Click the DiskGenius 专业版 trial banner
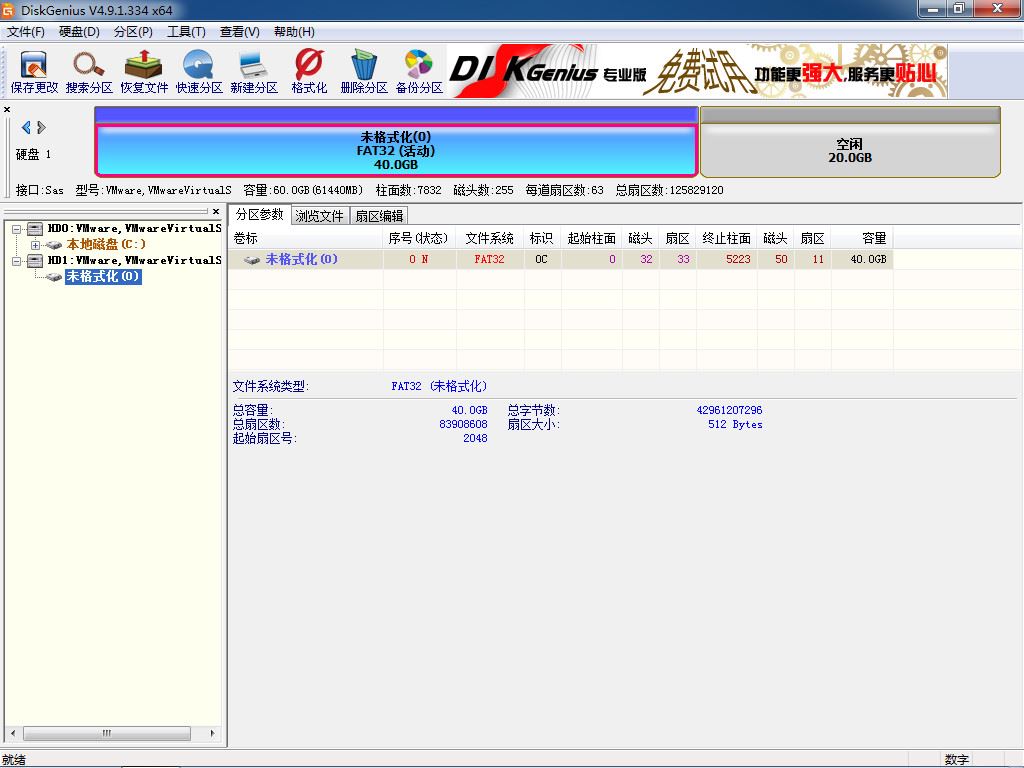The image size is (1024, 768). pyautogui.click(x=697, y=71)
